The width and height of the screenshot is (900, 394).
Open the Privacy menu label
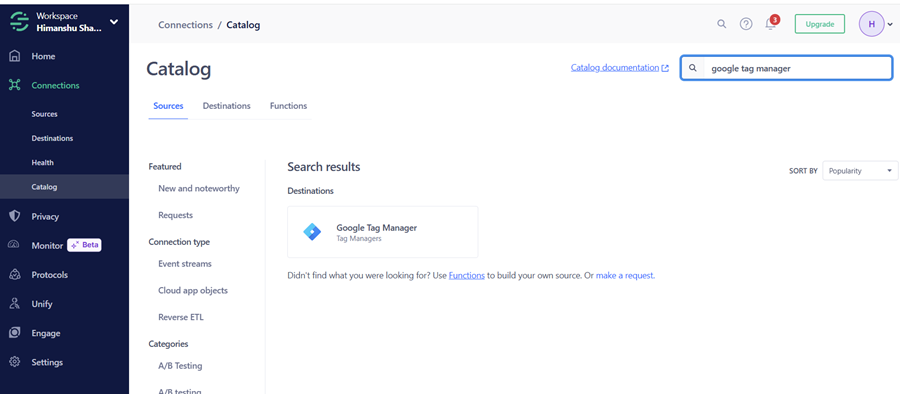pyautogui.click(x=45, y=217)
